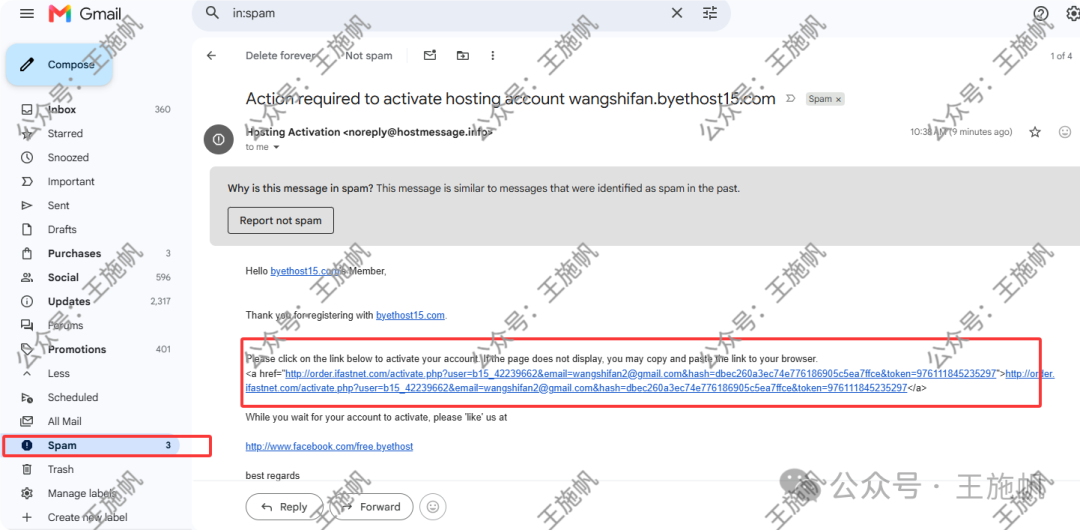This screenshot has width=1080, height=530.
Task: Open the Facebook free.byethost link
Action: (329, 447)
